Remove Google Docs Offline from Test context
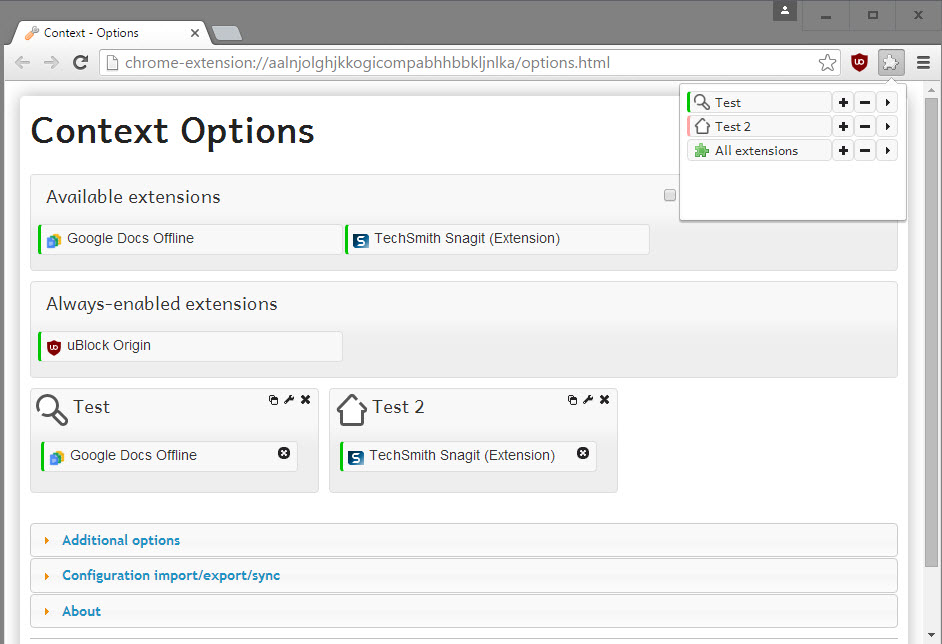This screenshot has height=644, width=942. (x=284, y=453)
